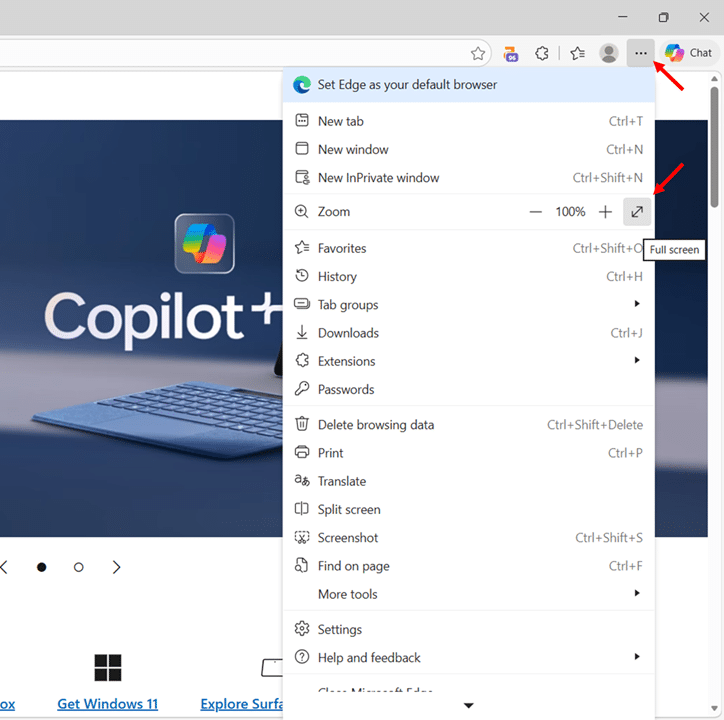Click the Settings and more ellipsis button
This screenshot has width=724, height=720.
coord(640,53)
